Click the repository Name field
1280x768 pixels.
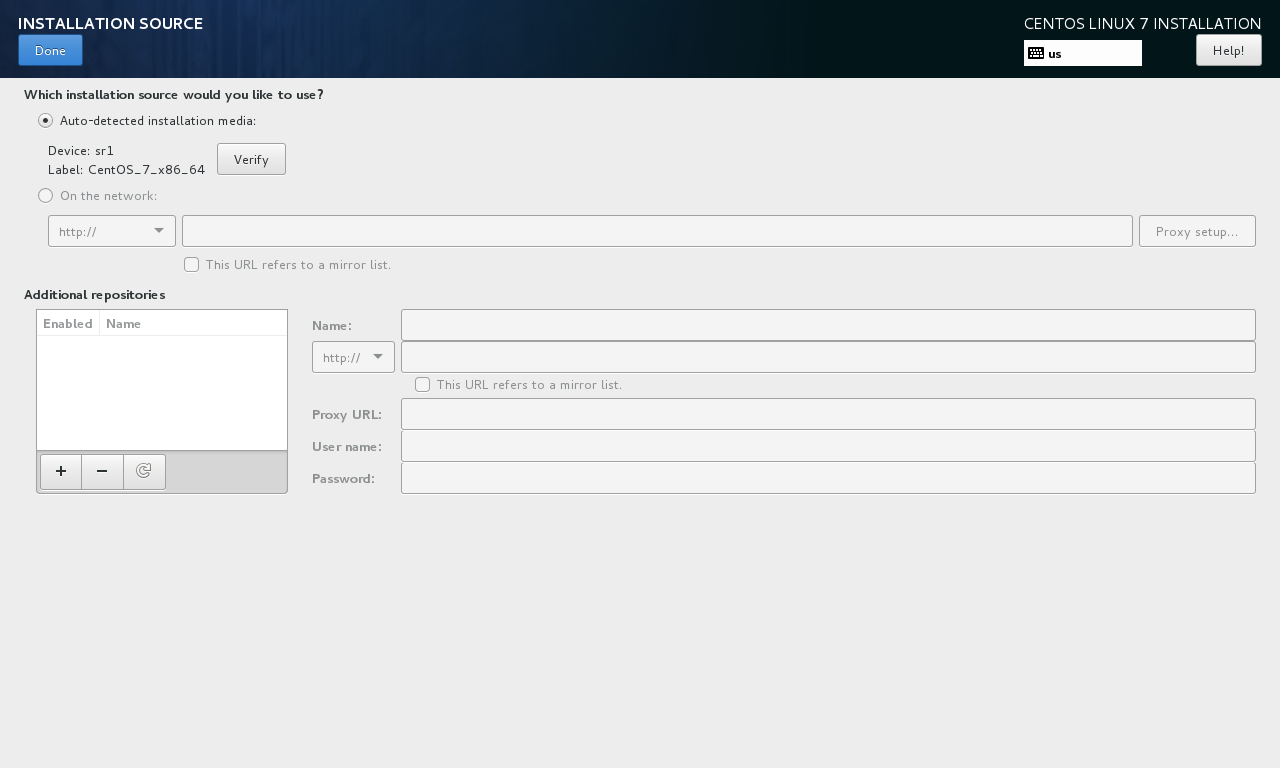click(827, 325)
